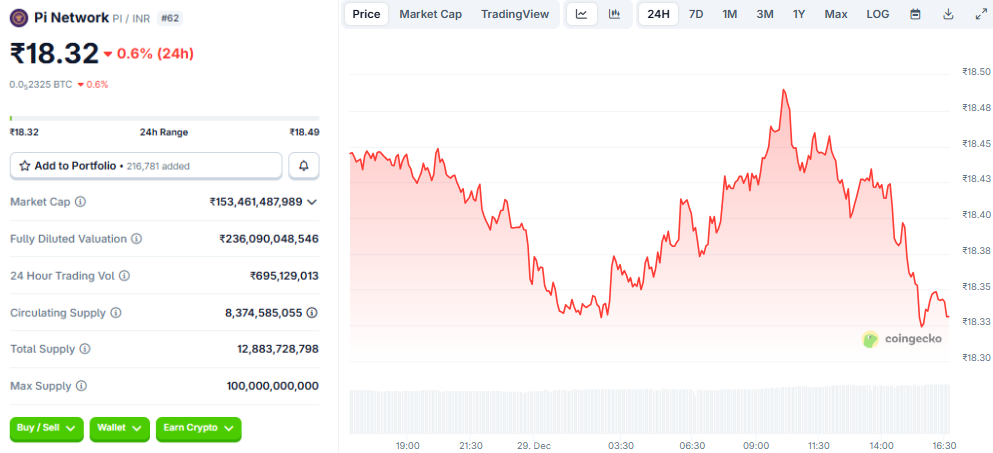Open the Buy / Sell dropdown
993x453 pixels.
point(47,428)
